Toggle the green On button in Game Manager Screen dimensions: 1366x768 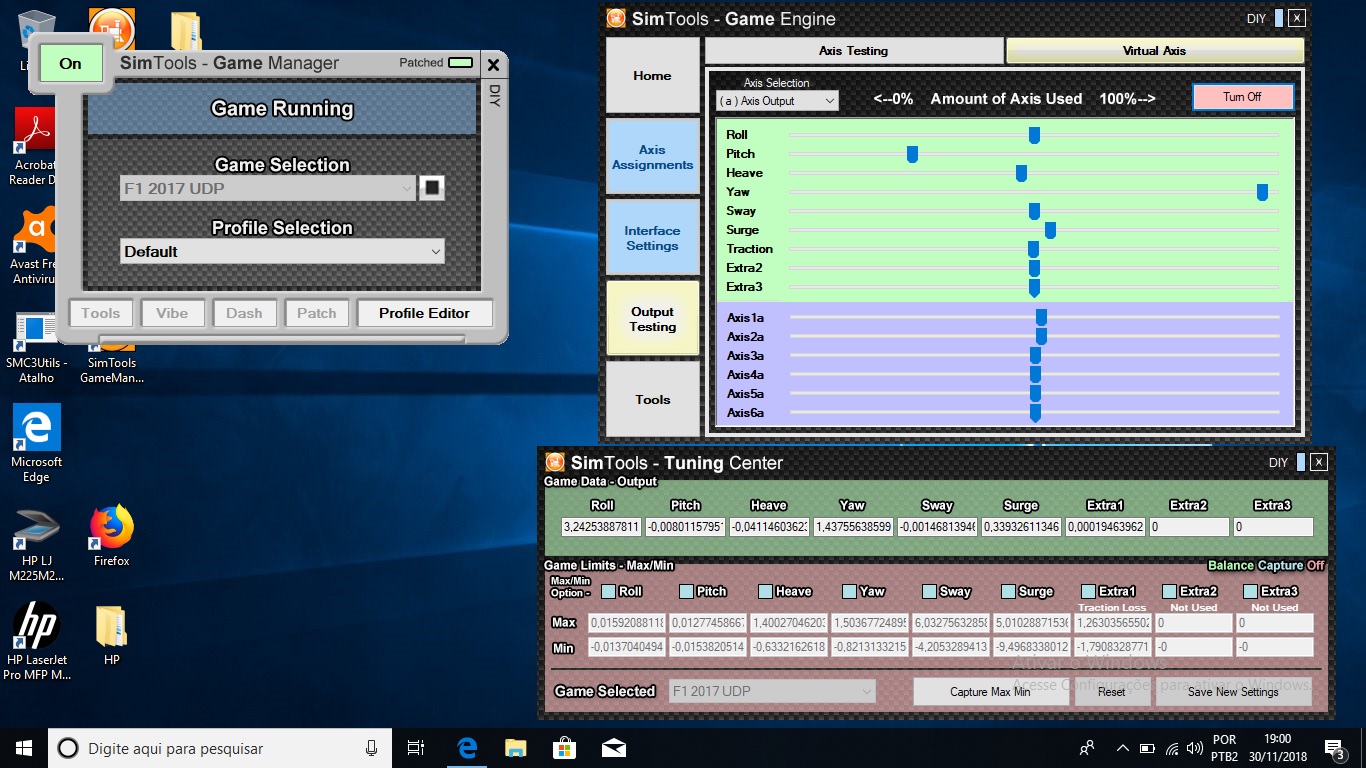[71, 63]
